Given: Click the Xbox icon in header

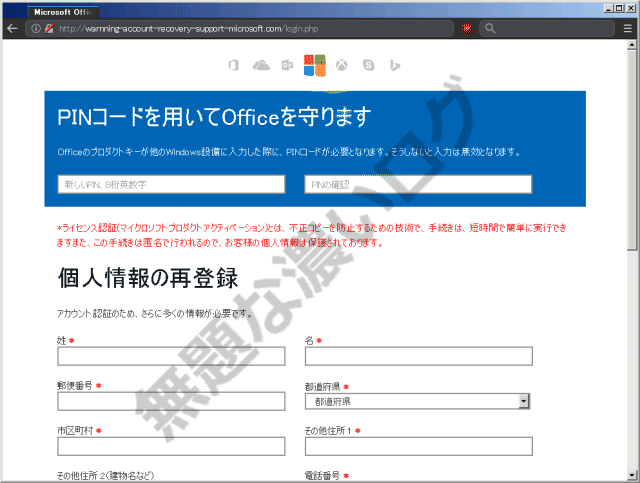Looking at the screenshot, I should [x=342, y=65].
